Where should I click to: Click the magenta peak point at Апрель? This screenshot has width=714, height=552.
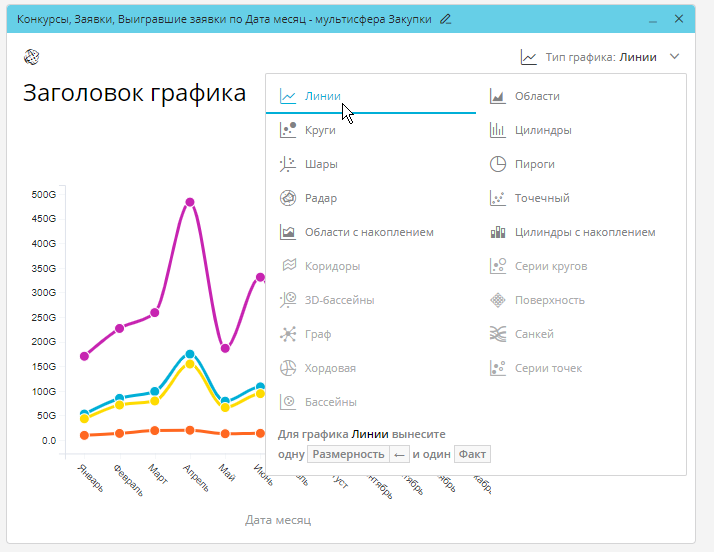click(189, 202)
